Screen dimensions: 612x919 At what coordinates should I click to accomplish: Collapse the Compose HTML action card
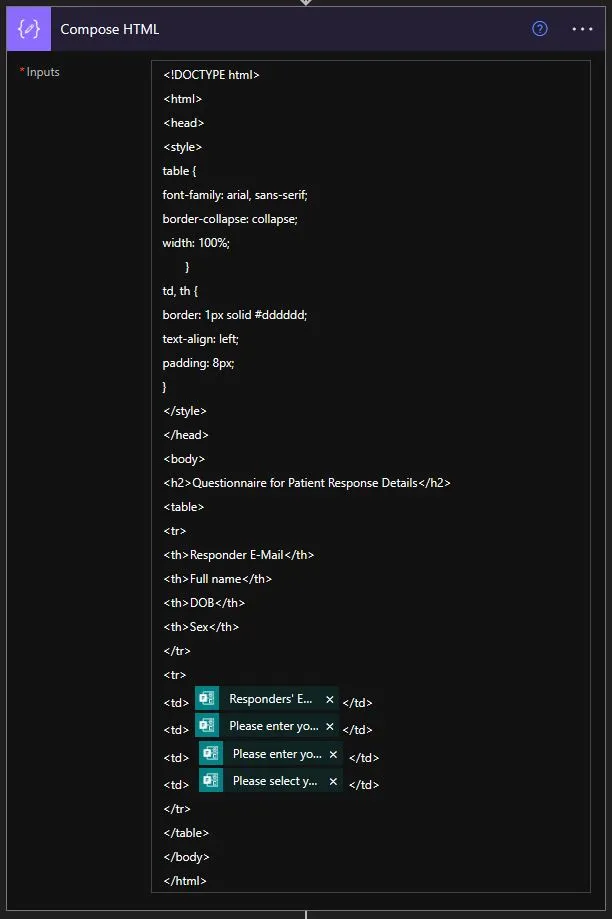pyautogui.click(x=110, y=29)
